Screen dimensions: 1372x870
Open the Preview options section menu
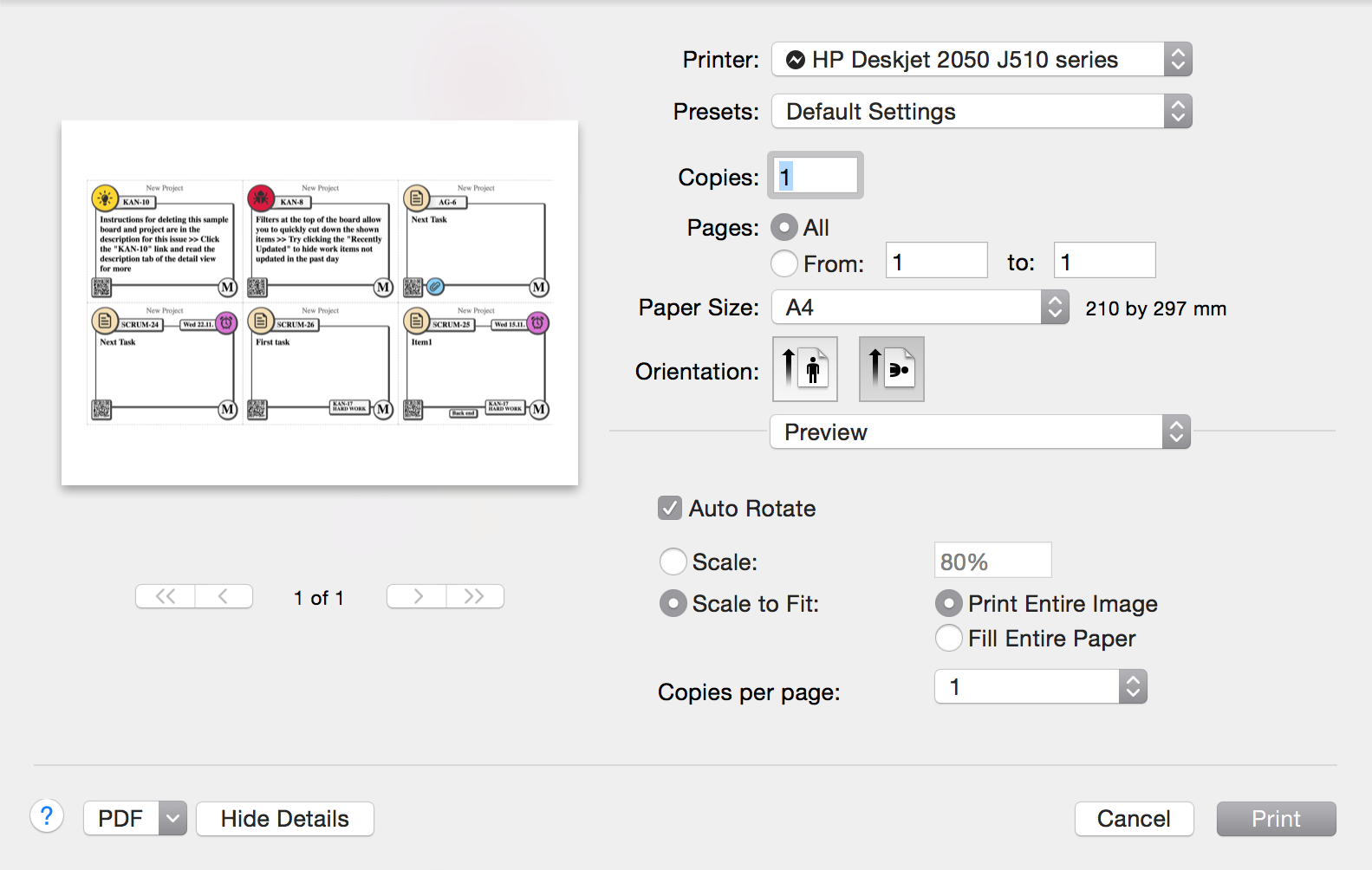[x=979, y=432]
